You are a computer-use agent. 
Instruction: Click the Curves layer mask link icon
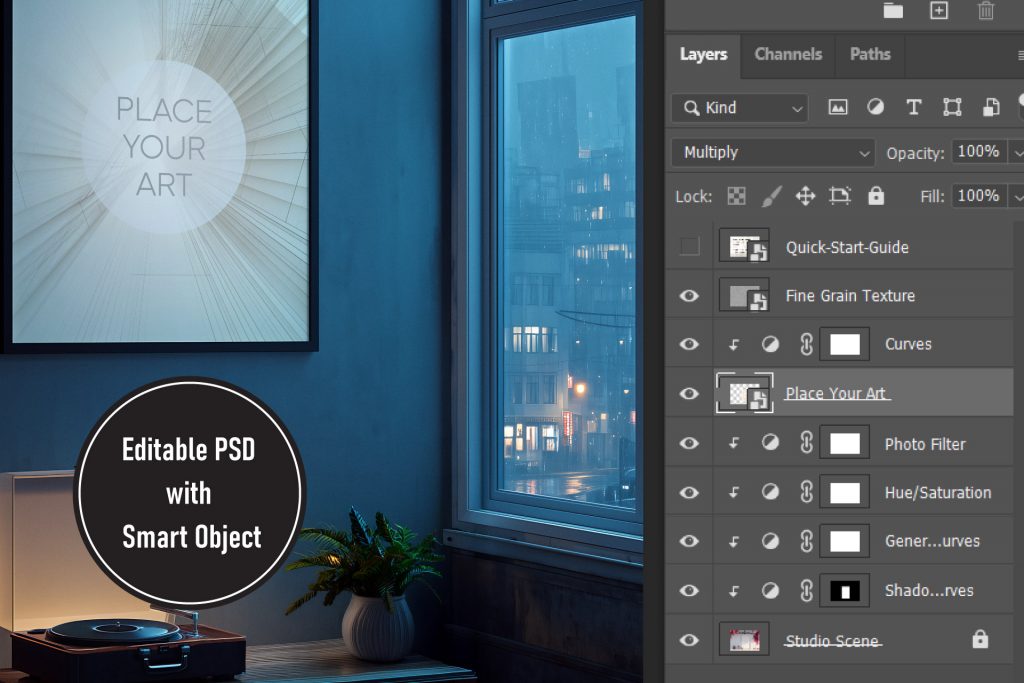[807, 344]
